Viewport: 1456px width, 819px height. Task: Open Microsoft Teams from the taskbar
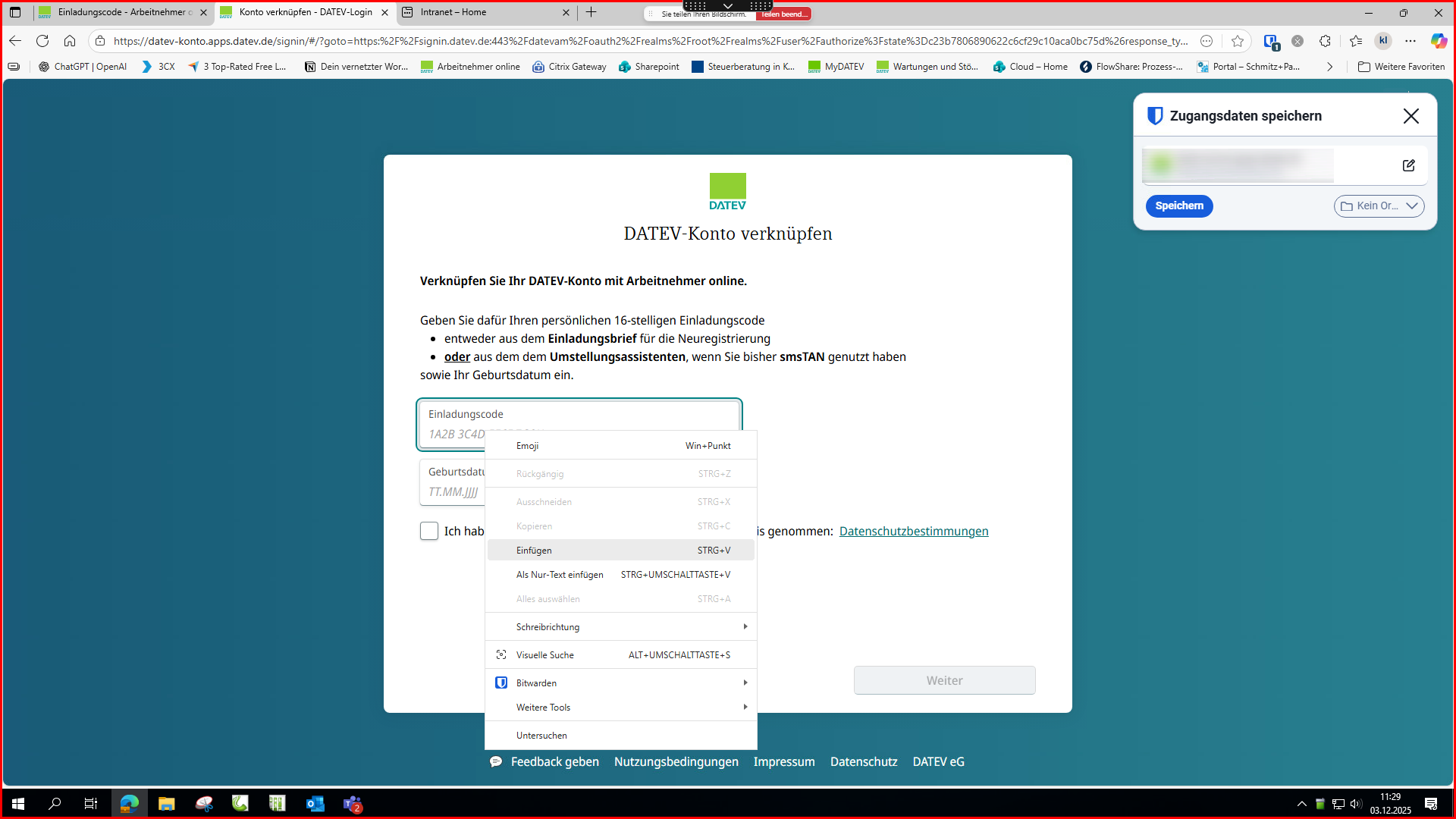click(353, 804)
